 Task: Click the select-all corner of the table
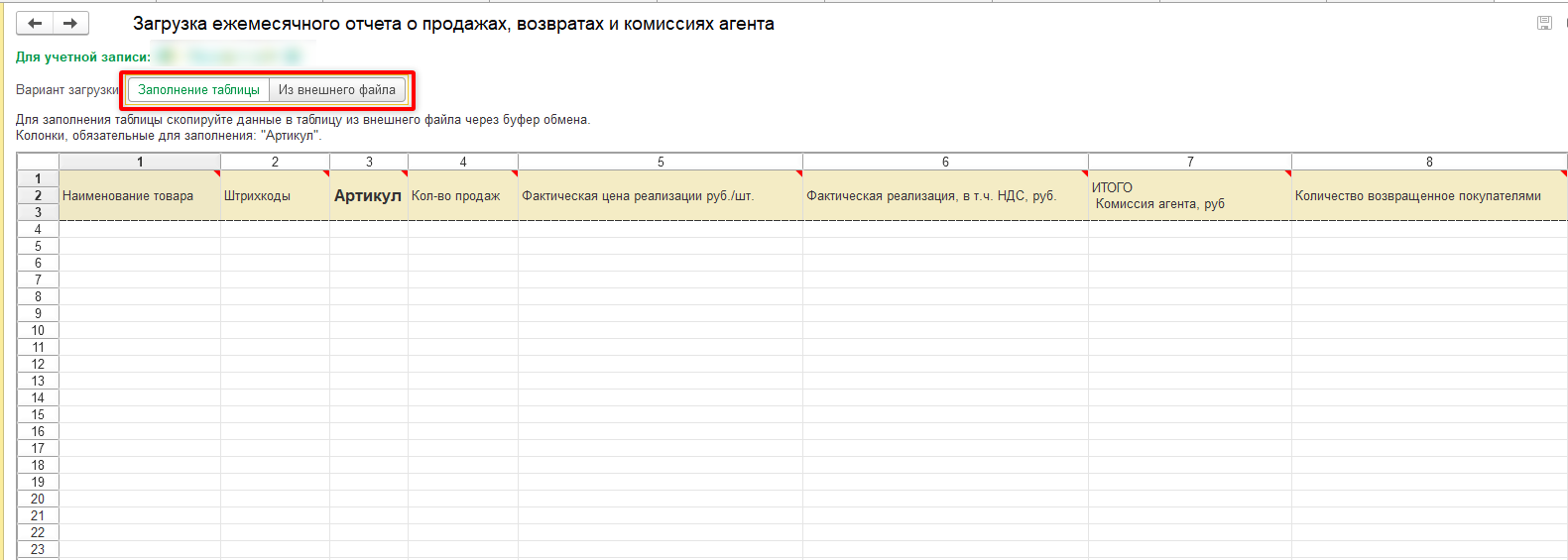click(38, 162)
